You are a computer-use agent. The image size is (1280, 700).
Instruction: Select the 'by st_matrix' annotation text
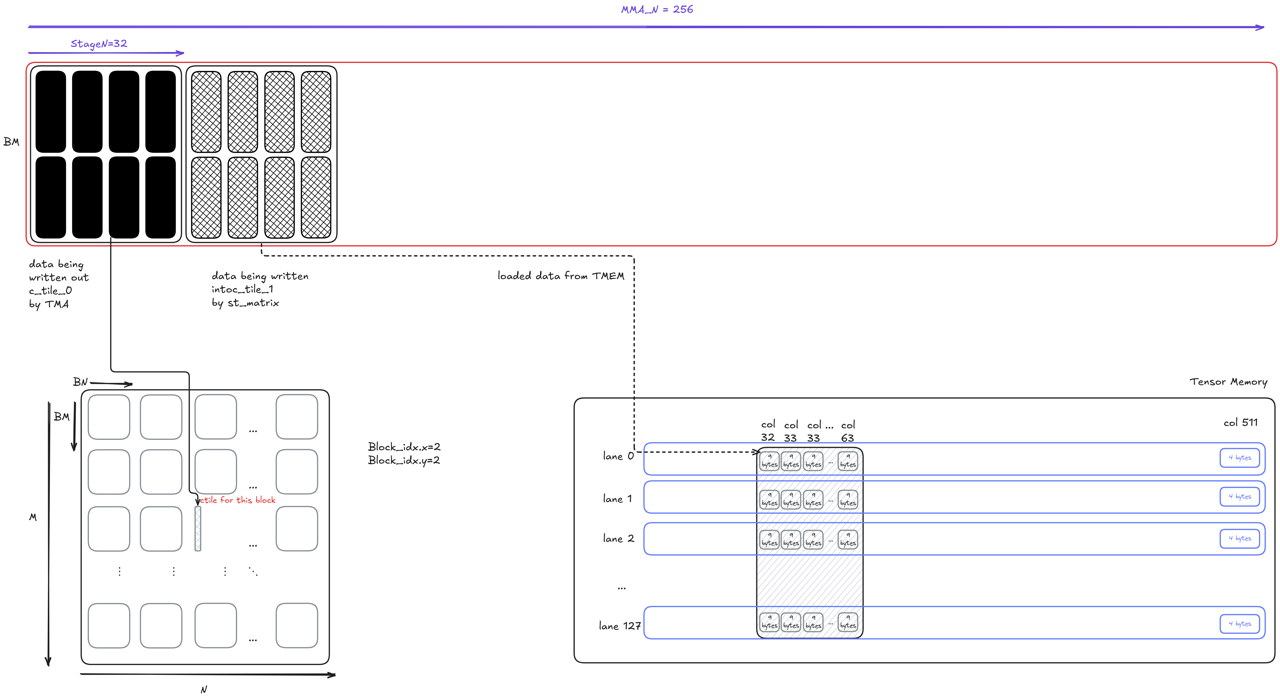[245, 303]
